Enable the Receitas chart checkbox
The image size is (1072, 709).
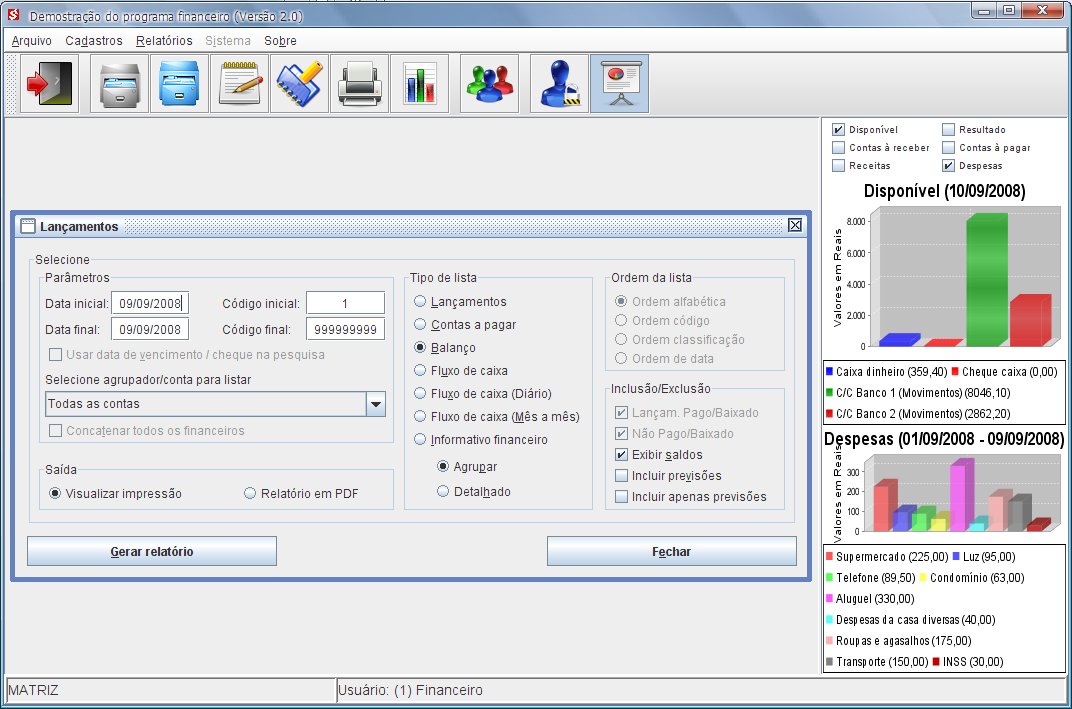[x=838, y=165]
